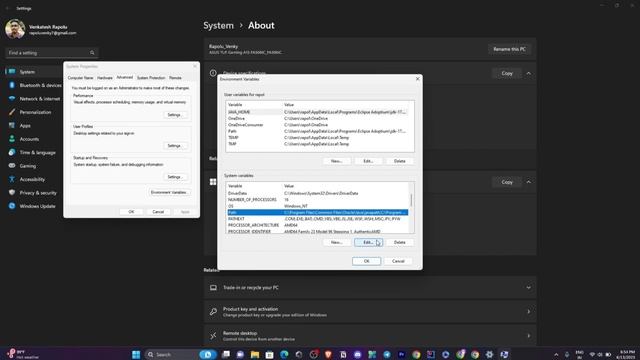
Task: Select PROCESSOR_ARCHITECTURE row in System variables
Action: (318, 225)
